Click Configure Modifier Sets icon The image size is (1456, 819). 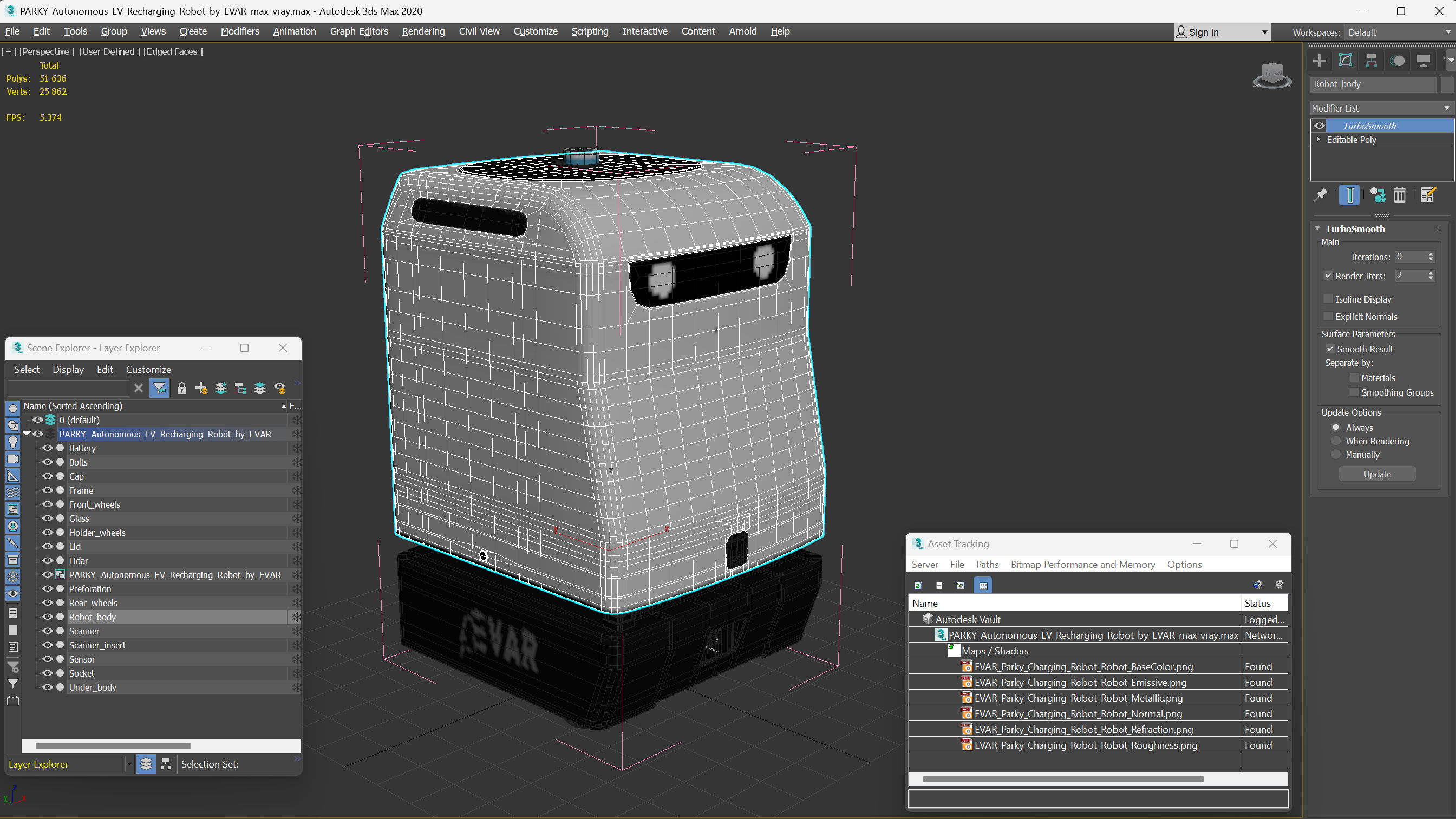(x=1427, y=195)
